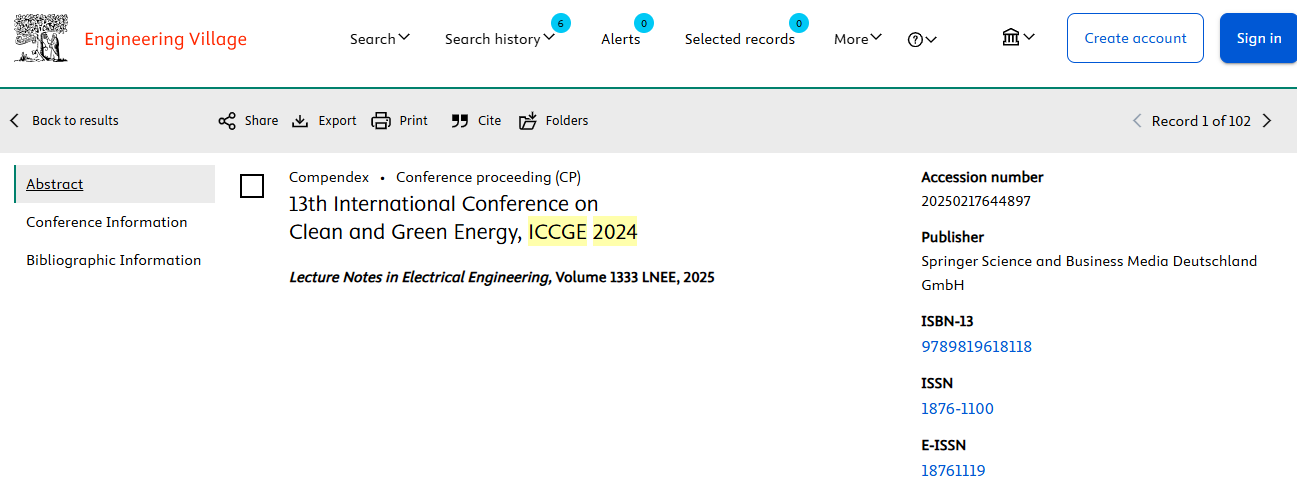Viewport: 1297px width, 496px height.
Task: Click the Search history count badge 6
Action: (x=561, y=22)
